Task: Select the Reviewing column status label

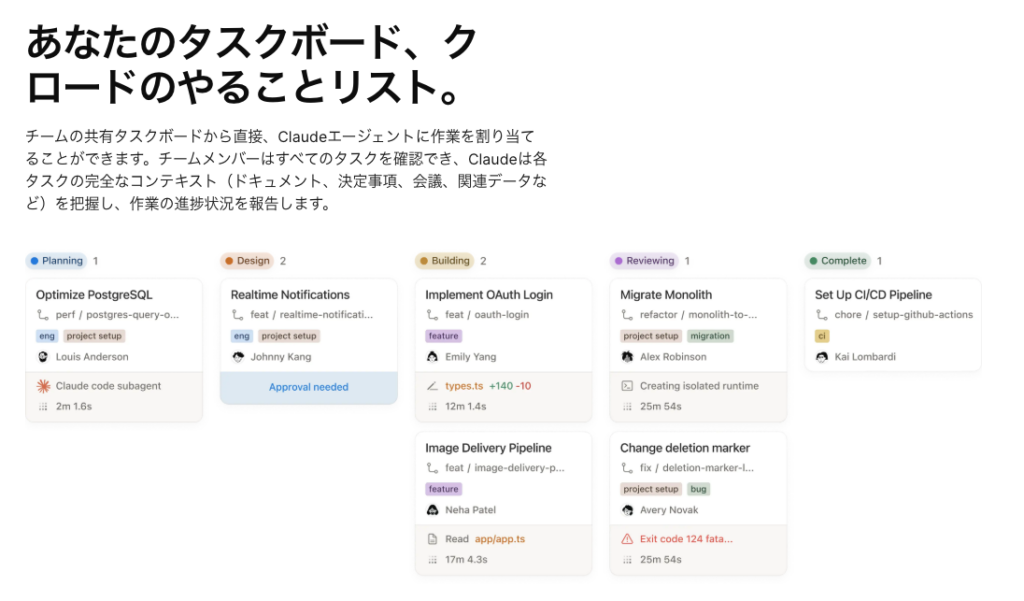Action: 643,261
